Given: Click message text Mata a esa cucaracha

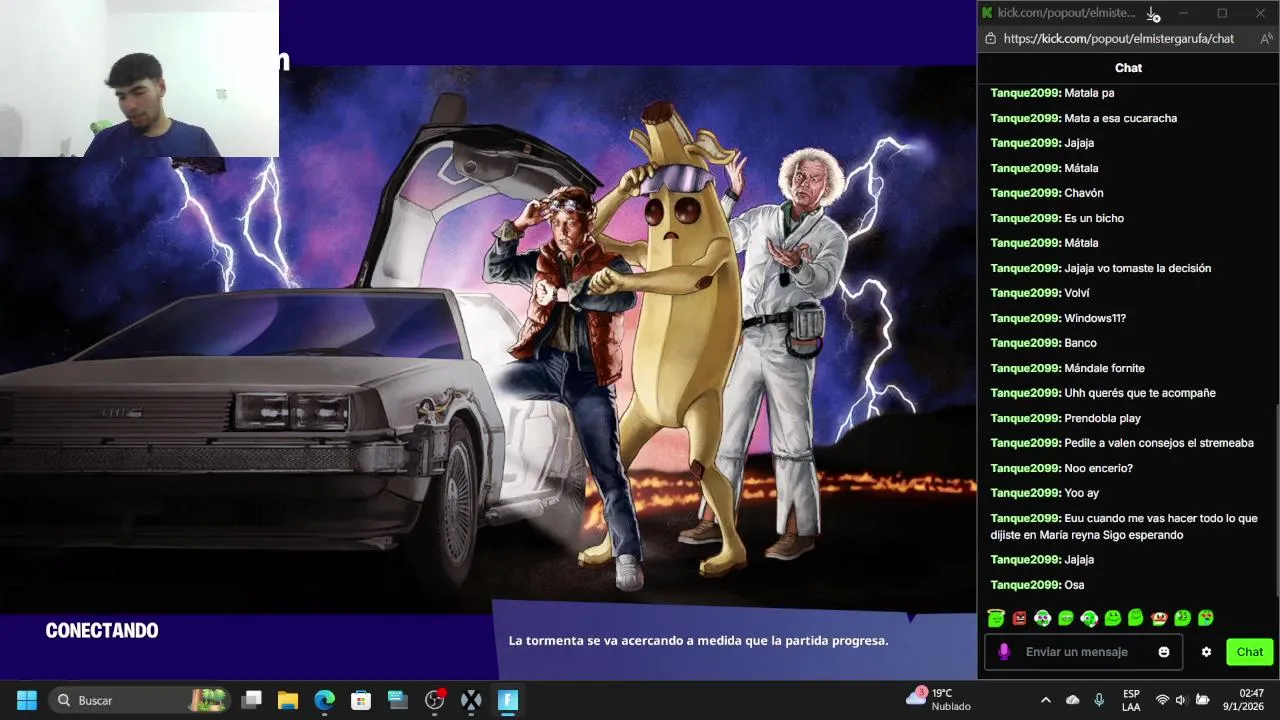Looking at the screenshot, I should pos(1121,118).
